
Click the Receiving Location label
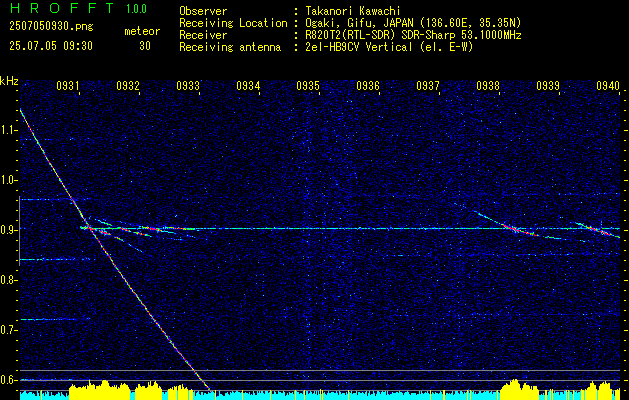tap(233, 23)
